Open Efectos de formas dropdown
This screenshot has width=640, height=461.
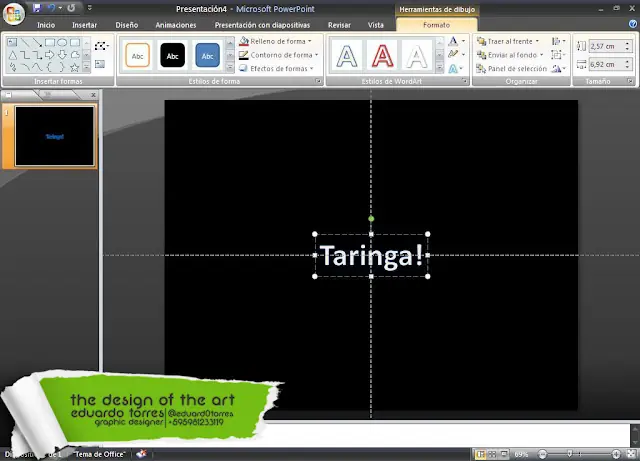[276, 69]
